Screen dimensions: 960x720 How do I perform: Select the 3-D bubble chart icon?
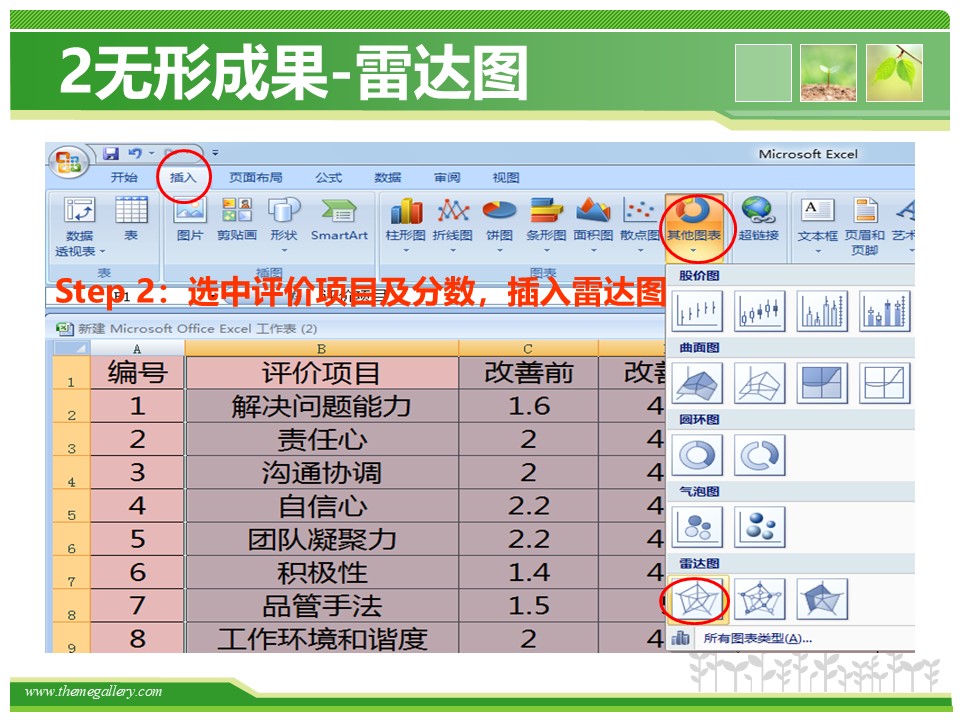point(760,527)
